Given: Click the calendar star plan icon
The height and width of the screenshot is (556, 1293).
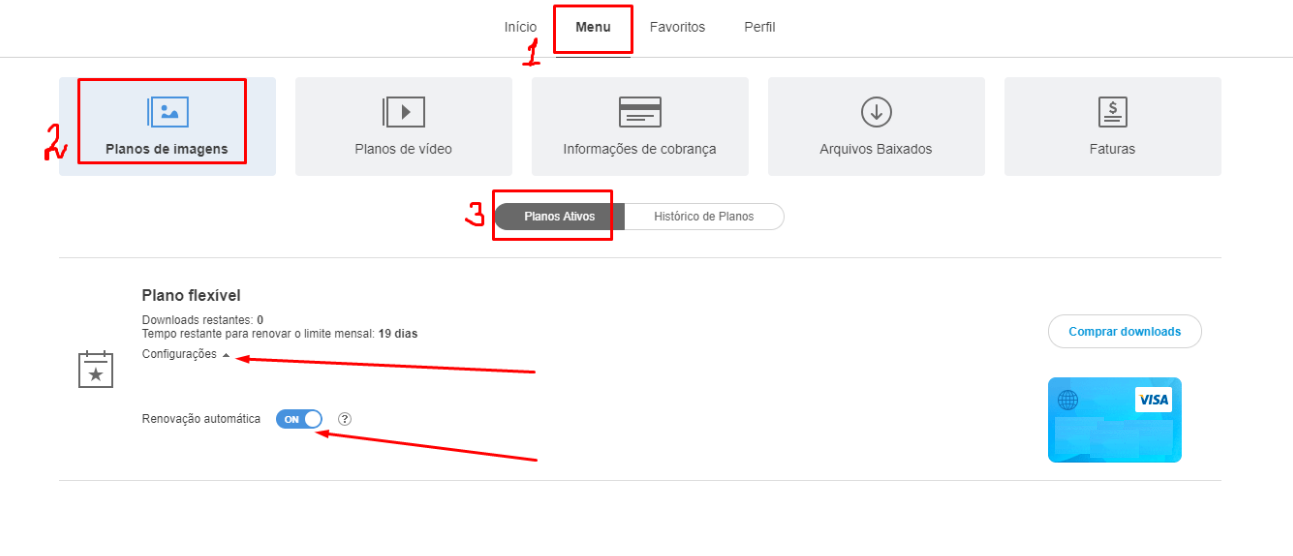Looking at the screenshot, I should tap(96, 369).
